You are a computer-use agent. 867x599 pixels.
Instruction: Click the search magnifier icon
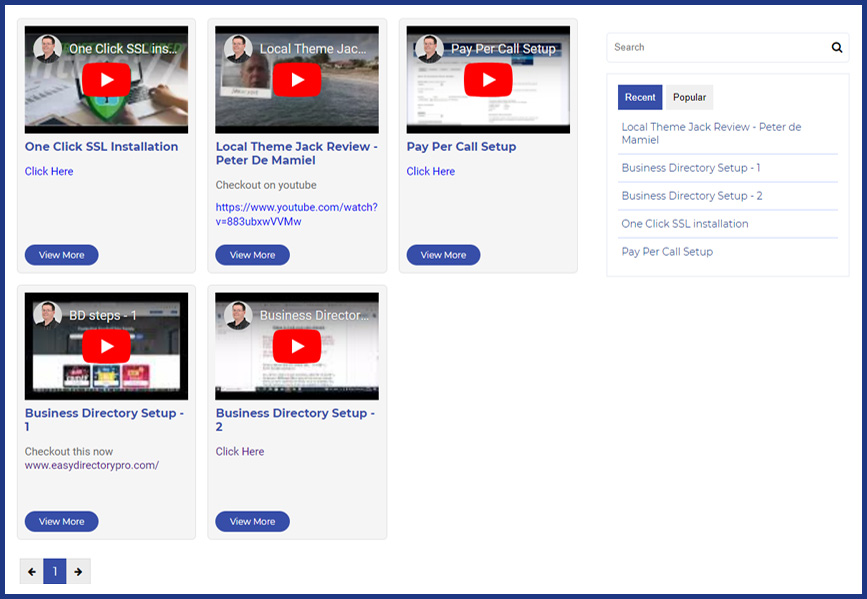tap(837, 47)
